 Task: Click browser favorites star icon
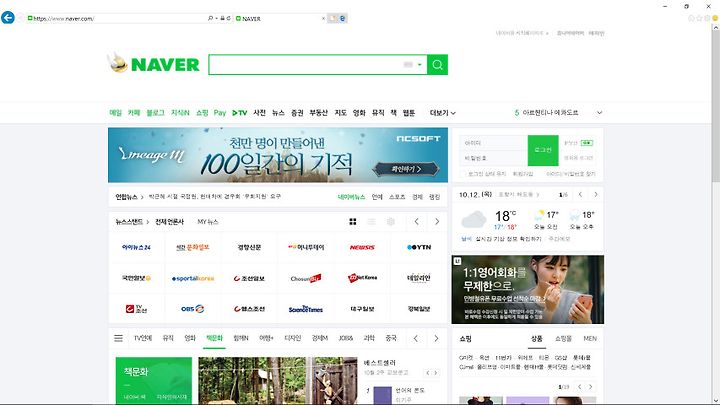point(699,18)
